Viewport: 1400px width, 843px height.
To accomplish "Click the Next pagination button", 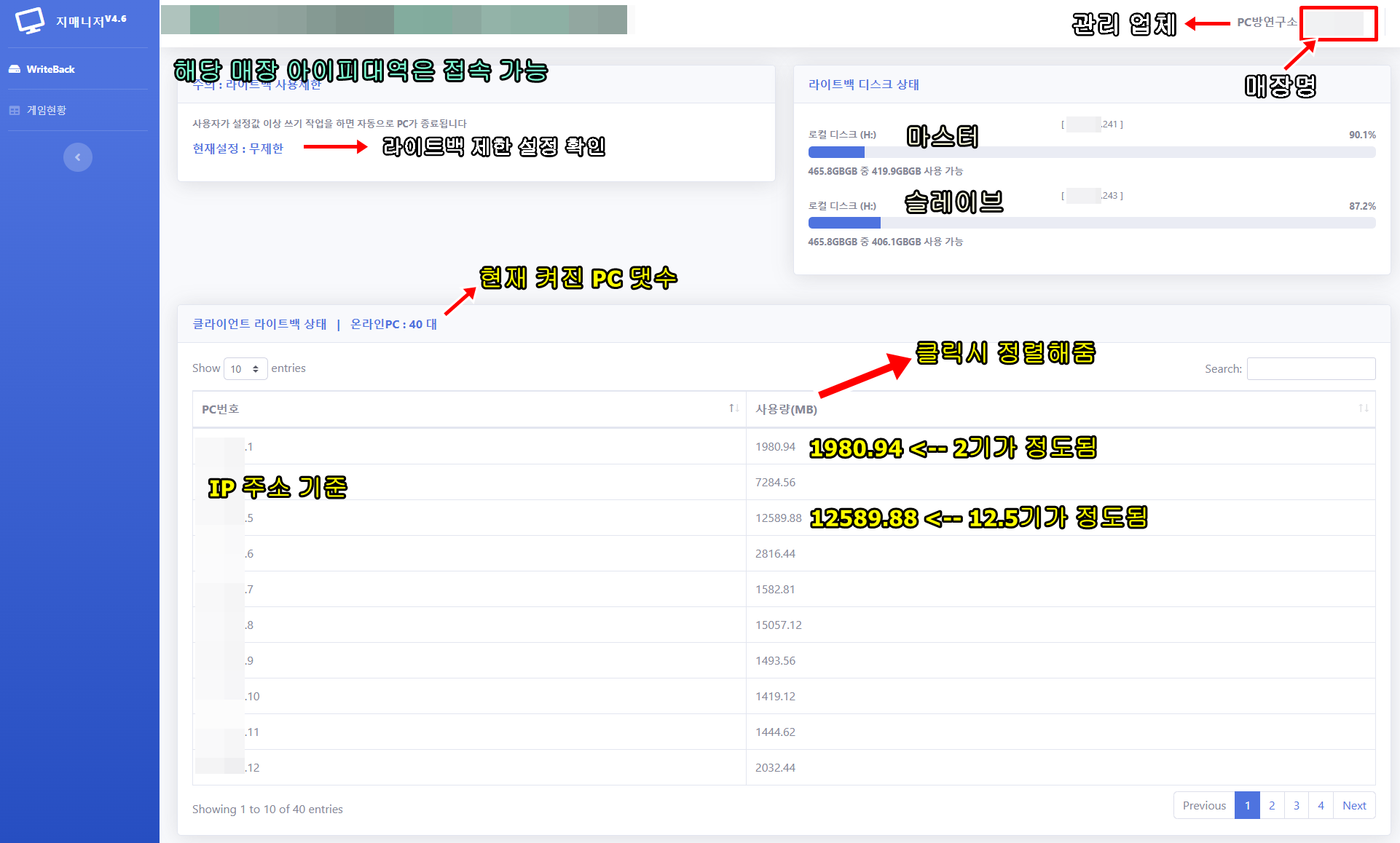I will pos(1354,805).
